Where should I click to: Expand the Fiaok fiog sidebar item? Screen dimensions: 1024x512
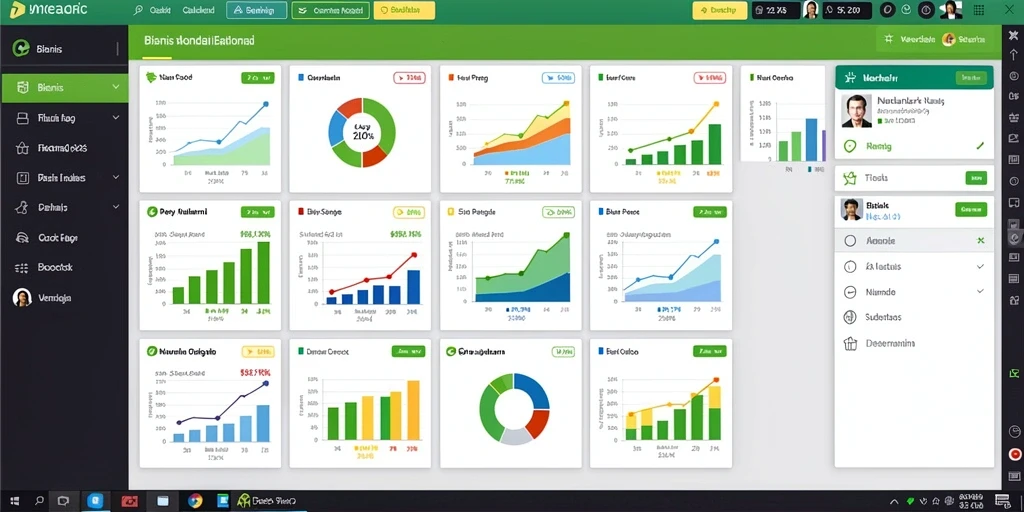(x=65, y=118)
